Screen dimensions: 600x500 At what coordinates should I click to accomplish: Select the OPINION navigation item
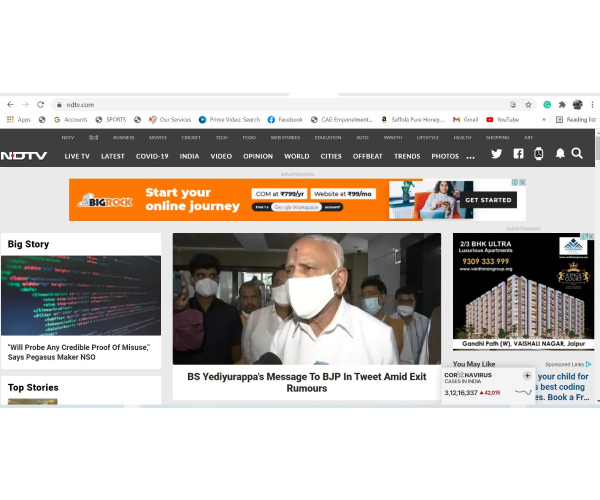257,156
